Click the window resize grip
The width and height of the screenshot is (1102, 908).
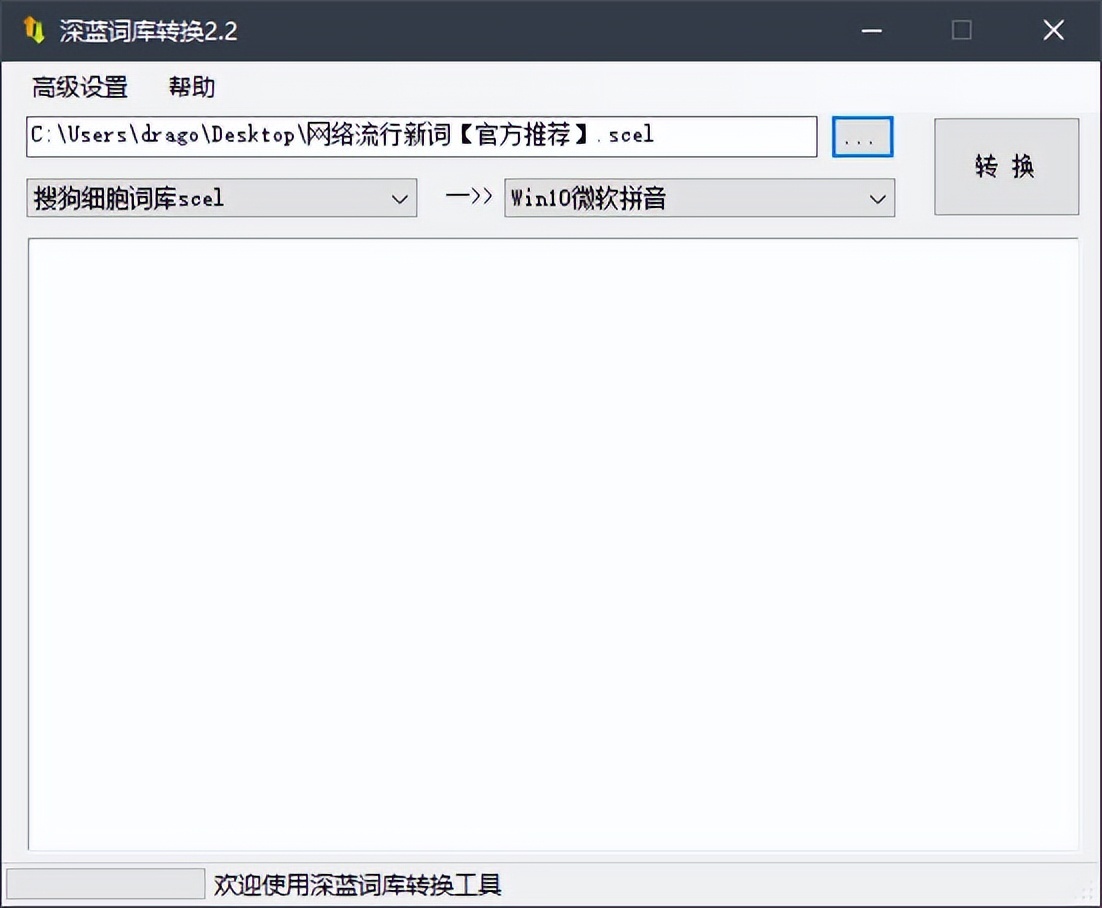click(1088, 893)
